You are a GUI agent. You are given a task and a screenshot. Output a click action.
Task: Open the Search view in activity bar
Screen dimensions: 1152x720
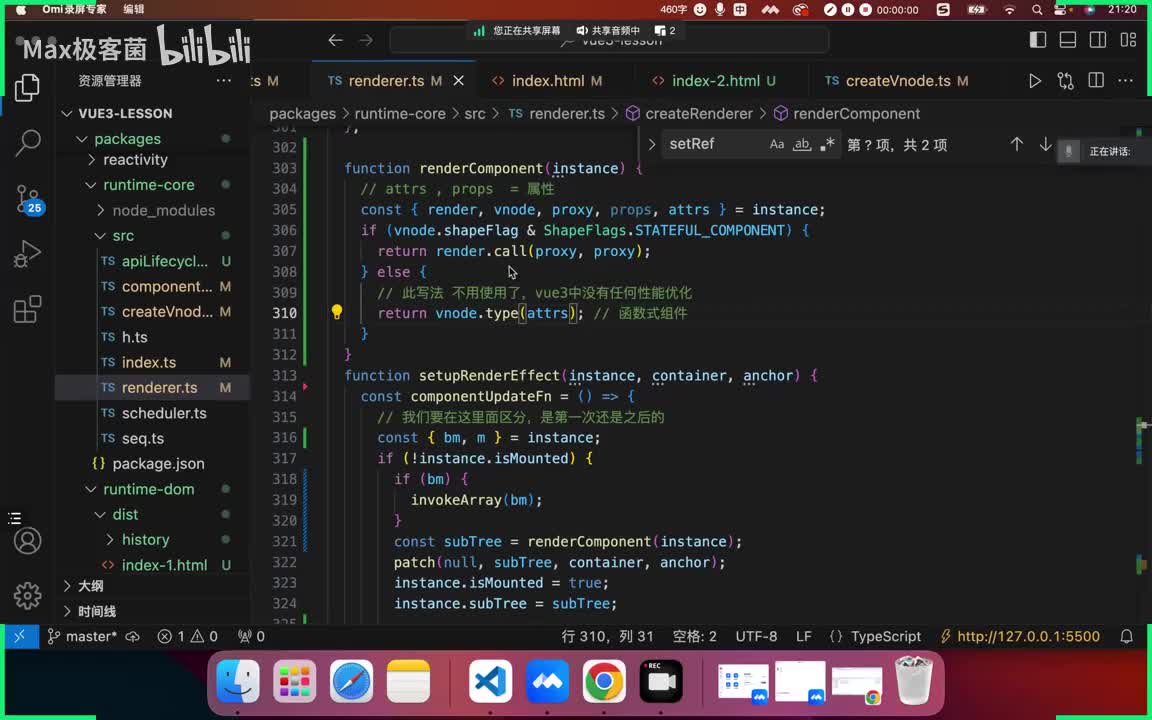pyautogui.click(x=27, y=142)
